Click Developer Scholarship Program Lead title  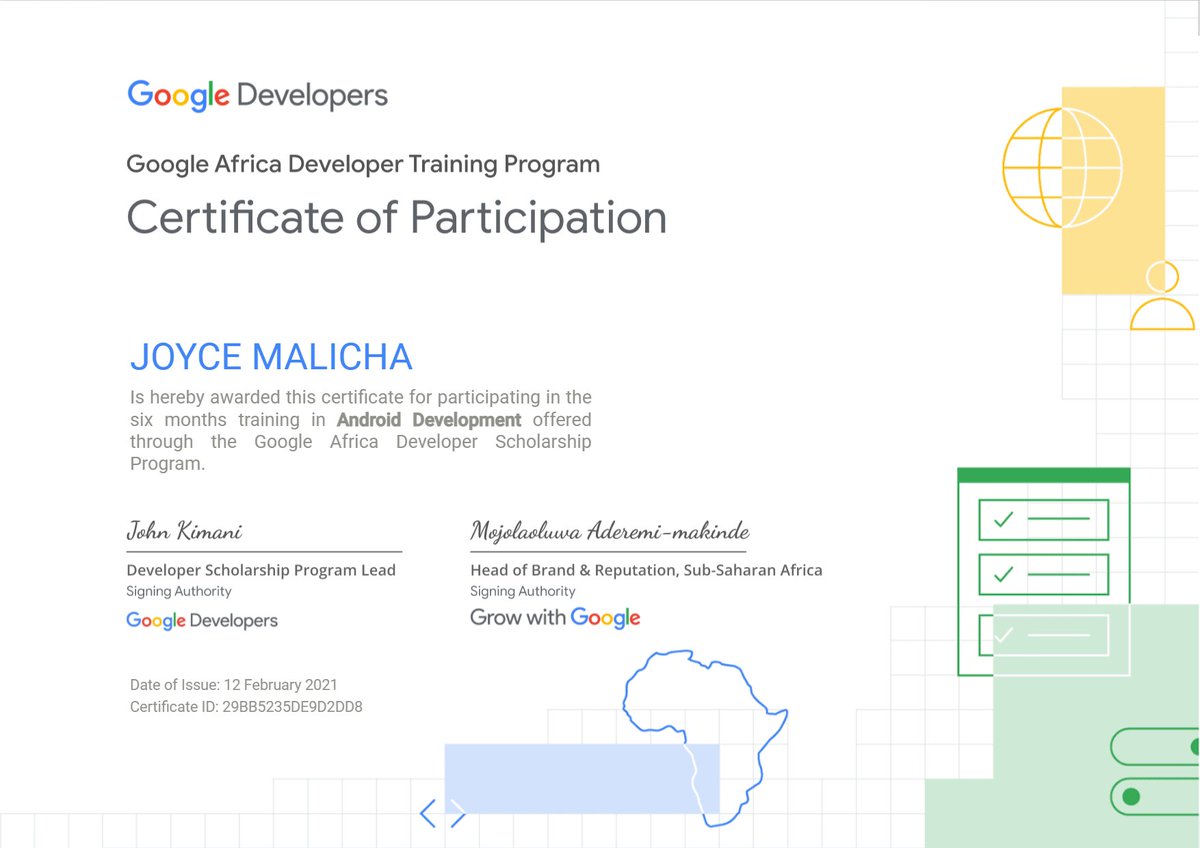(261, 571)
